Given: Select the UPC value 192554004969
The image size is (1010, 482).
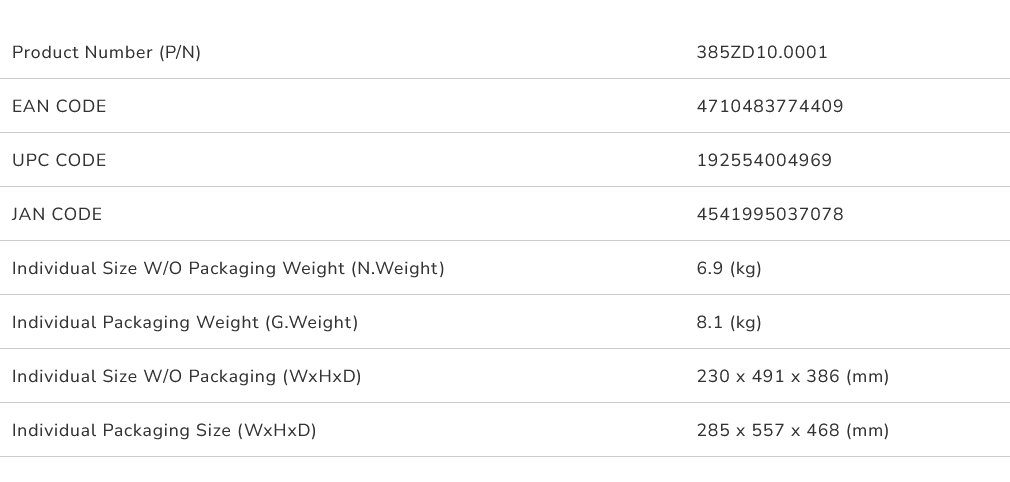Looking at the screenshot, I should (763, 161).
